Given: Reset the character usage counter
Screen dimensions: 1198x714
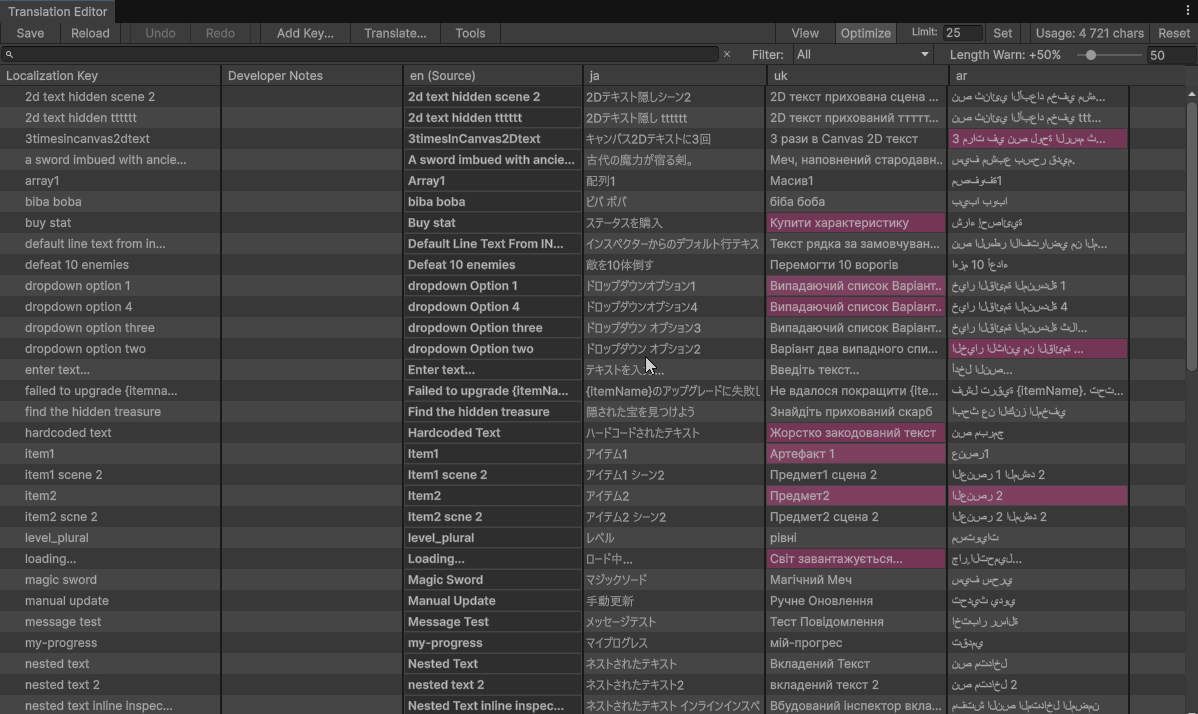Looking at the screenshot, I should [1173, 32].
